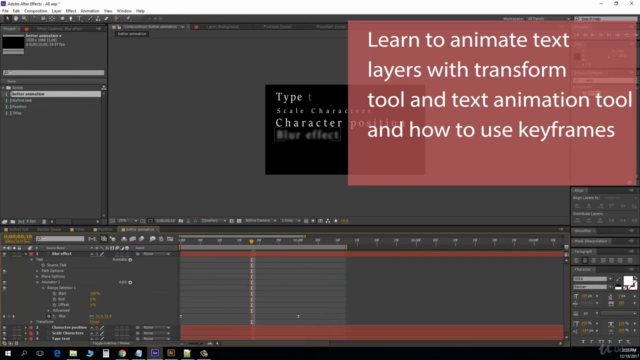This screenshot has width=640, height=360.
Task: Switch to Render Queue tab
Action: click(x=49, y=230)
